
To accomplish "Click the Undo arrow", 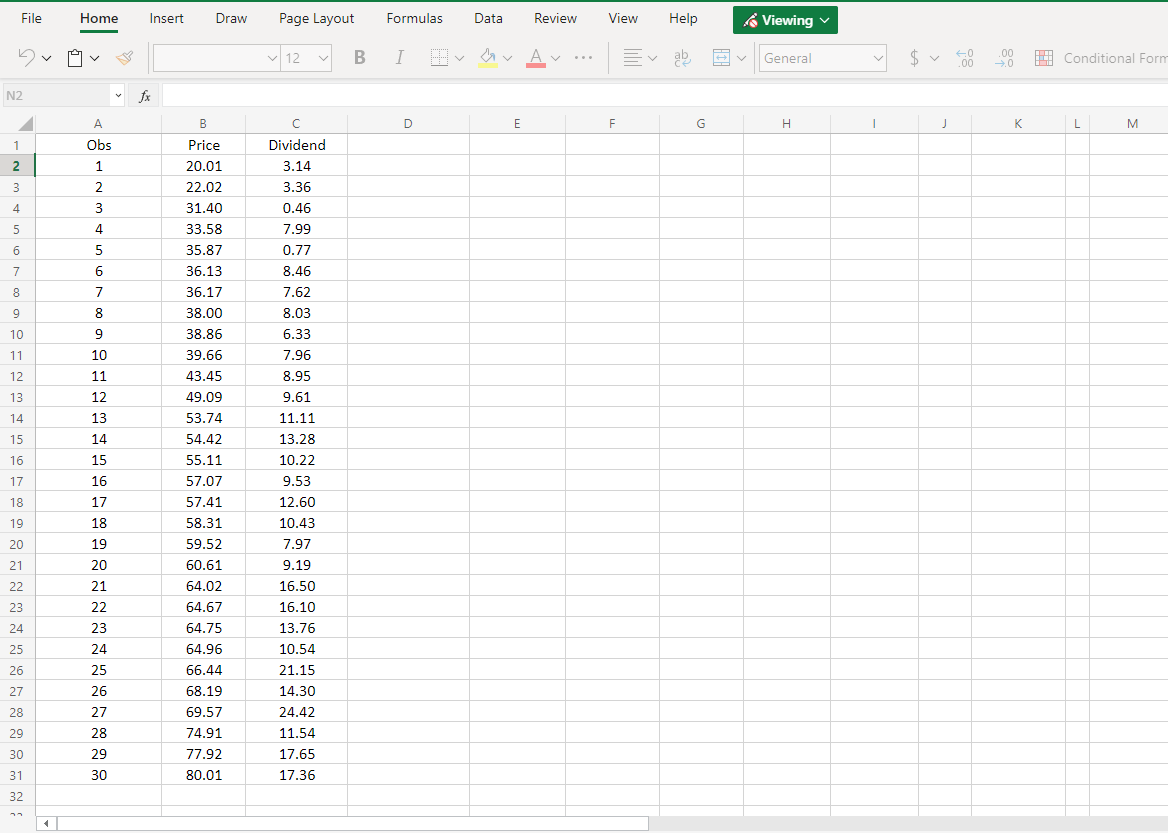I will click(x=25, y=57).
